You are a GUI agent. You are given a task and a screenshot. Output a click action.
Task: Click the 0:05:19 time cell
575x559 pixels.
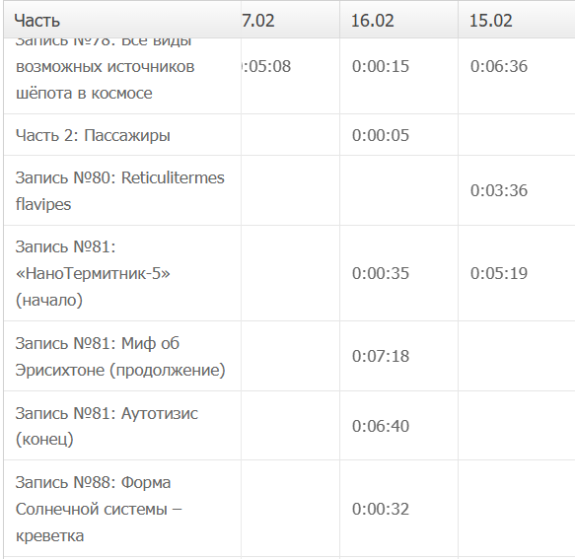(x=499, y=273)
